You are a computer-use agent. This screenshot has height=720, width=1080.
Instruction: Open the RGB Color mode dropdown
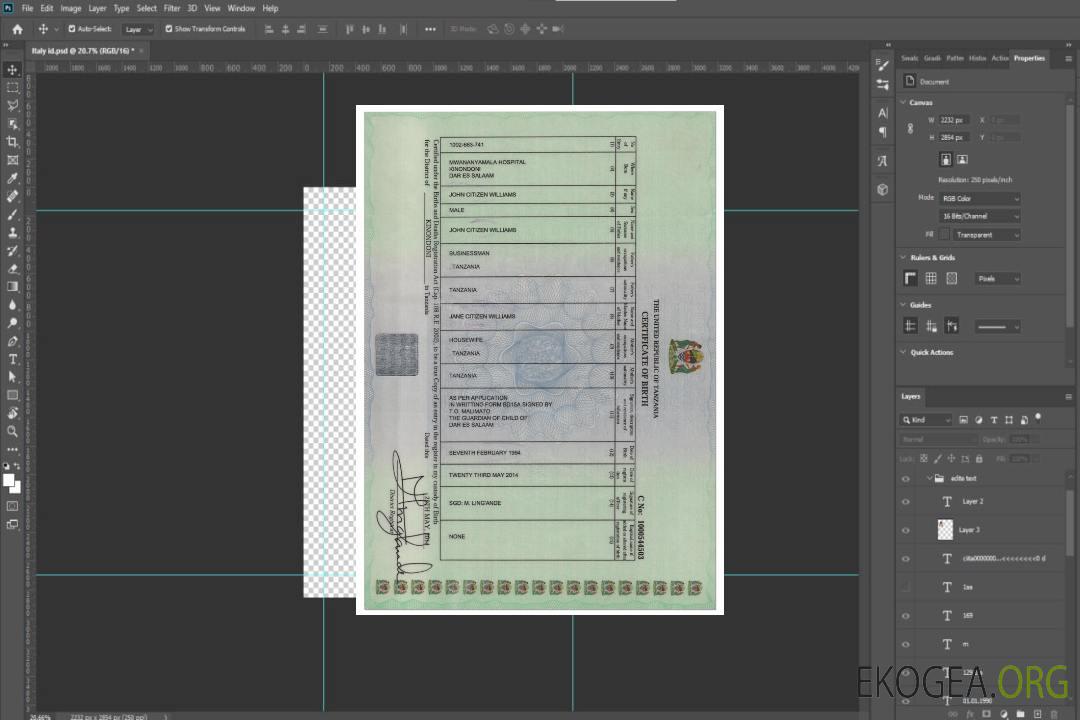click(980, 199)
